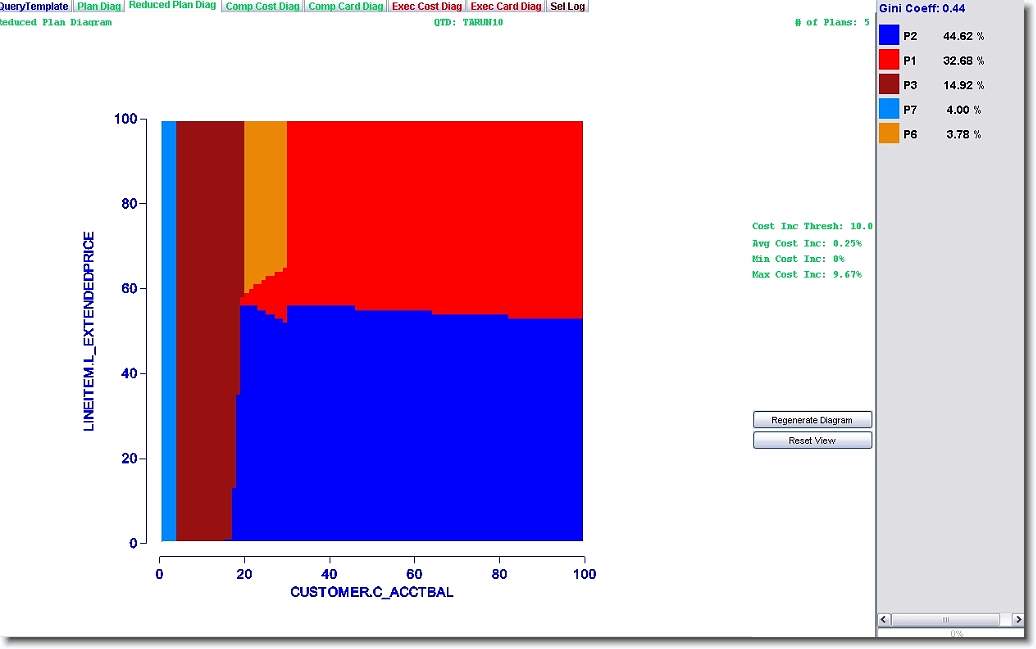Open the QueryTemplate tab
The height and width of the screenshot is (649, 1036).
(x=34, y=6)
